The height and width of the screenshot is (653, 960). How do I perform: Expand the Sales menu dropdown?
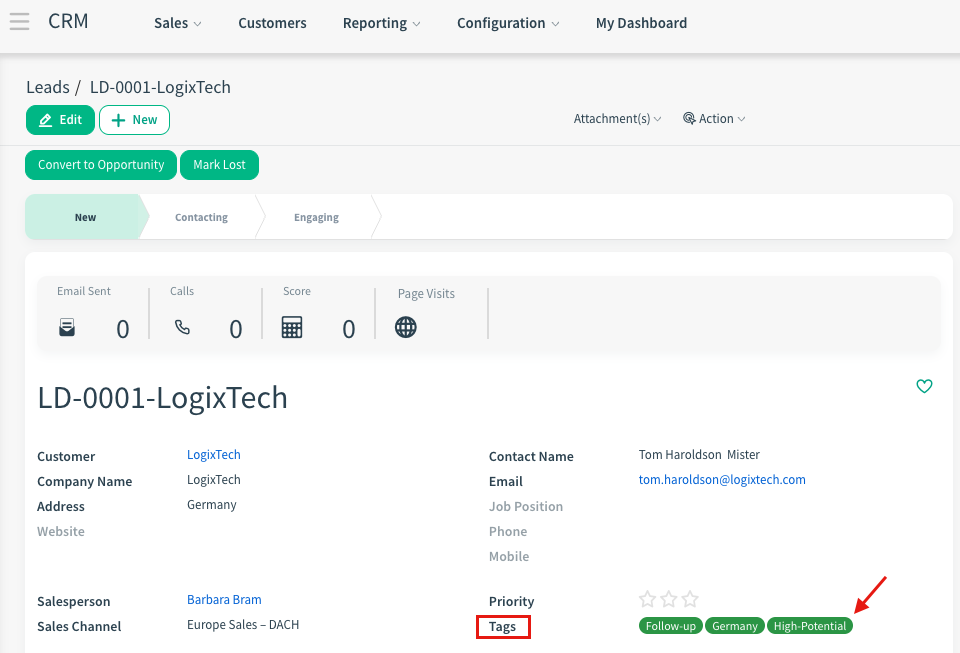tap(177, 23)
